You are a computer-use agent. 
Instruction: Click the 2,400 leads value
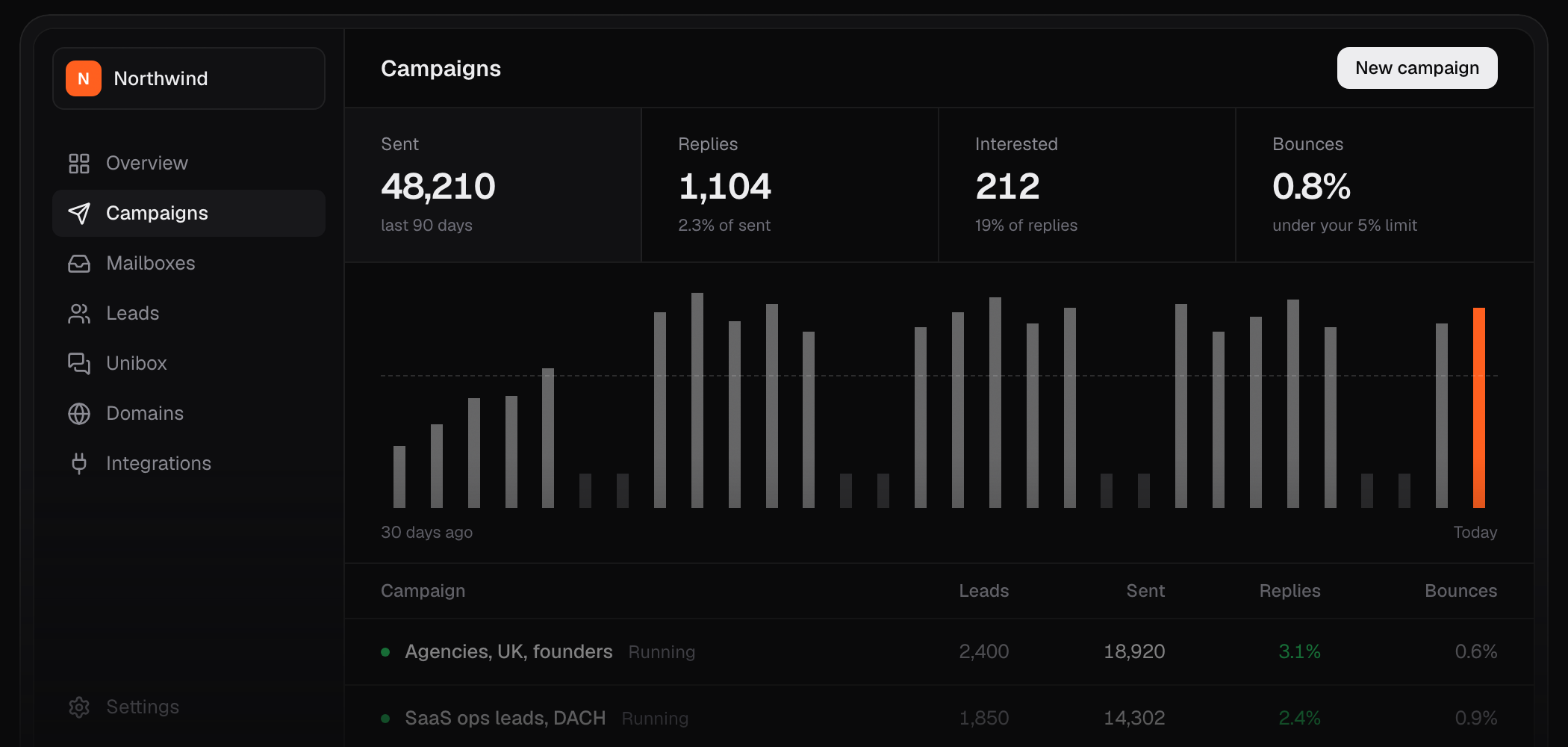coord(983,651)
